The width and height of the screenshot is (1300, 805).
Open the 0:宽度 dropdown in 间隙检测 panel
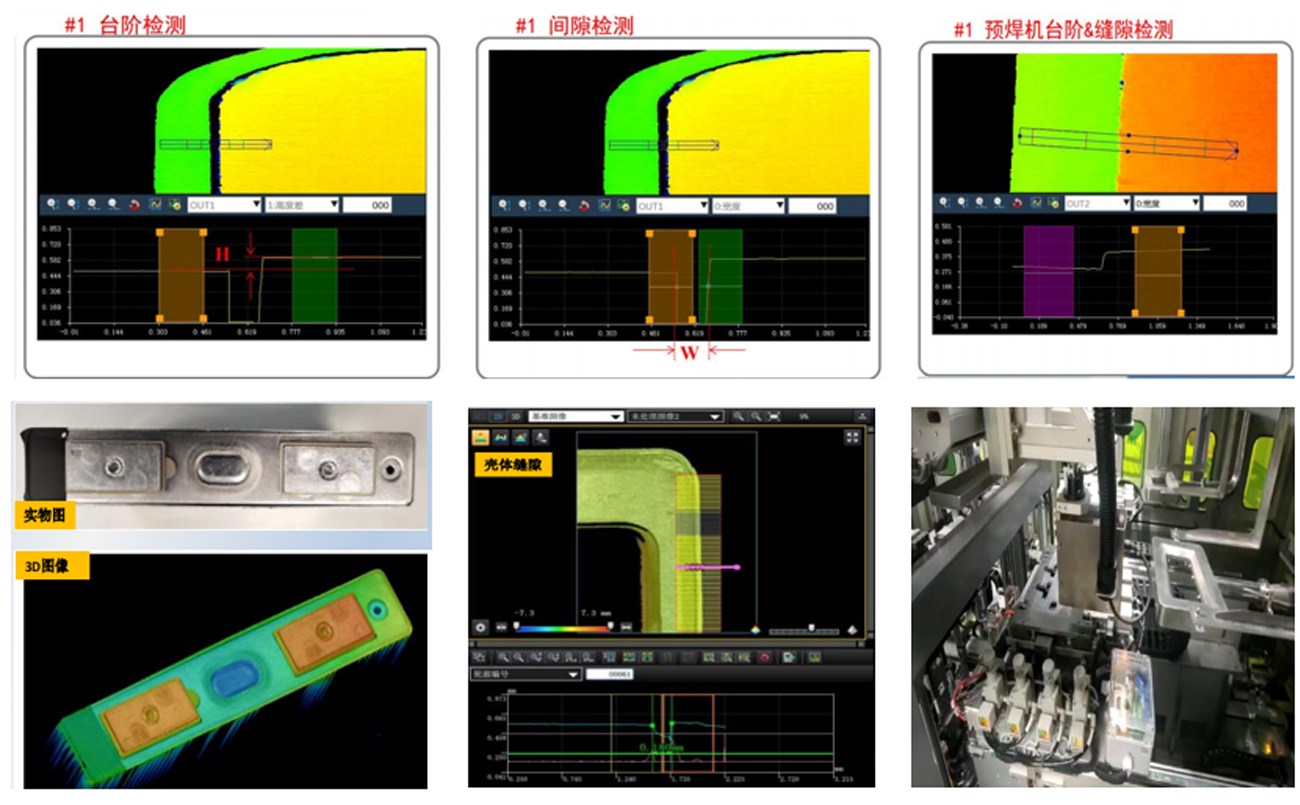pos(748,205)
